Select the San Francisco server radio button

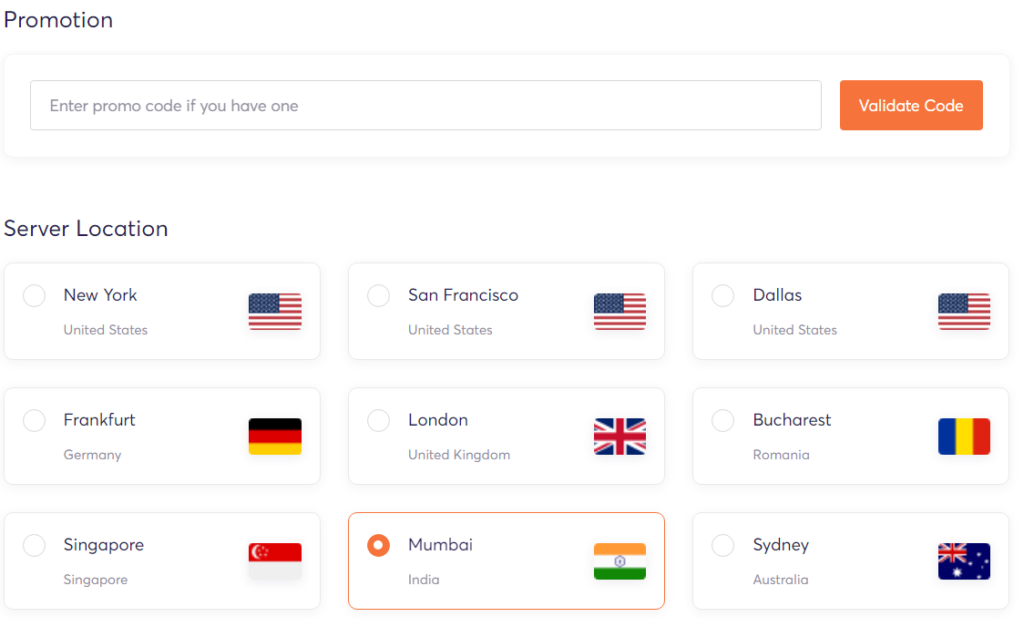point(378,295)
